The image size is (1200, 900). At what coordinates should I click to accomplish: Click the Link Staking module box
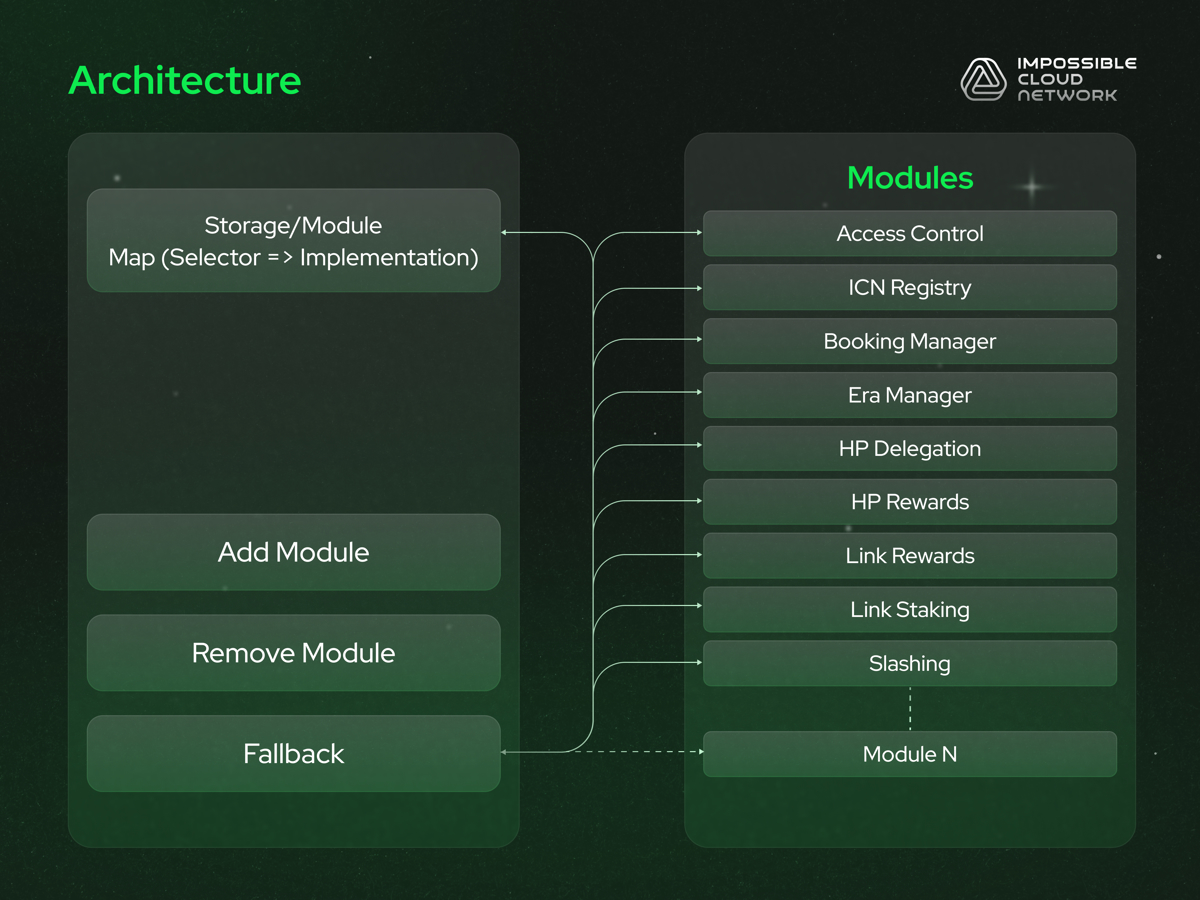pyautogui.click(x=910, y=609)
